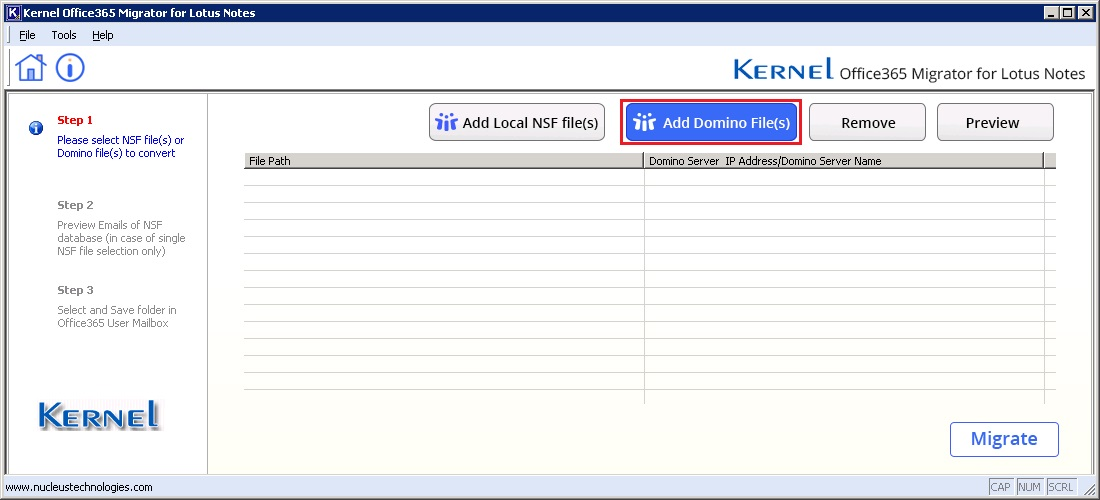Open the Help menu

(x=102, y=35)
